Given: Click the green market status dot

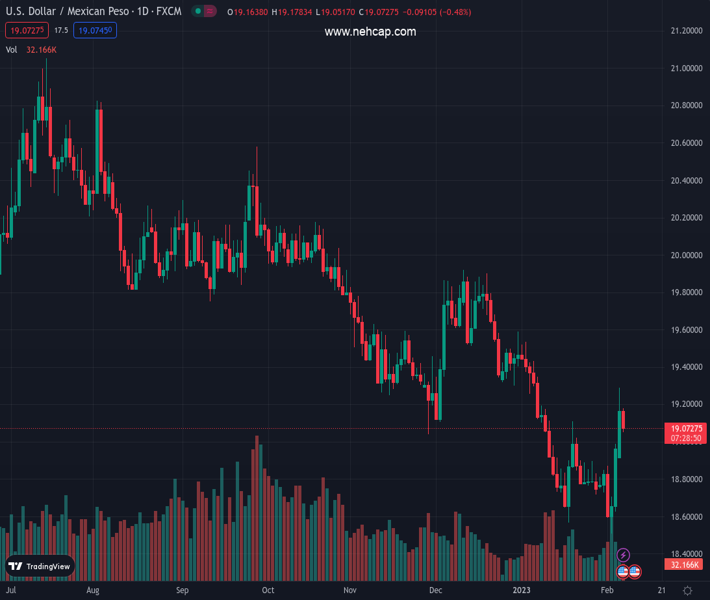Looking at the screenshot, I should tap(198, 11).
